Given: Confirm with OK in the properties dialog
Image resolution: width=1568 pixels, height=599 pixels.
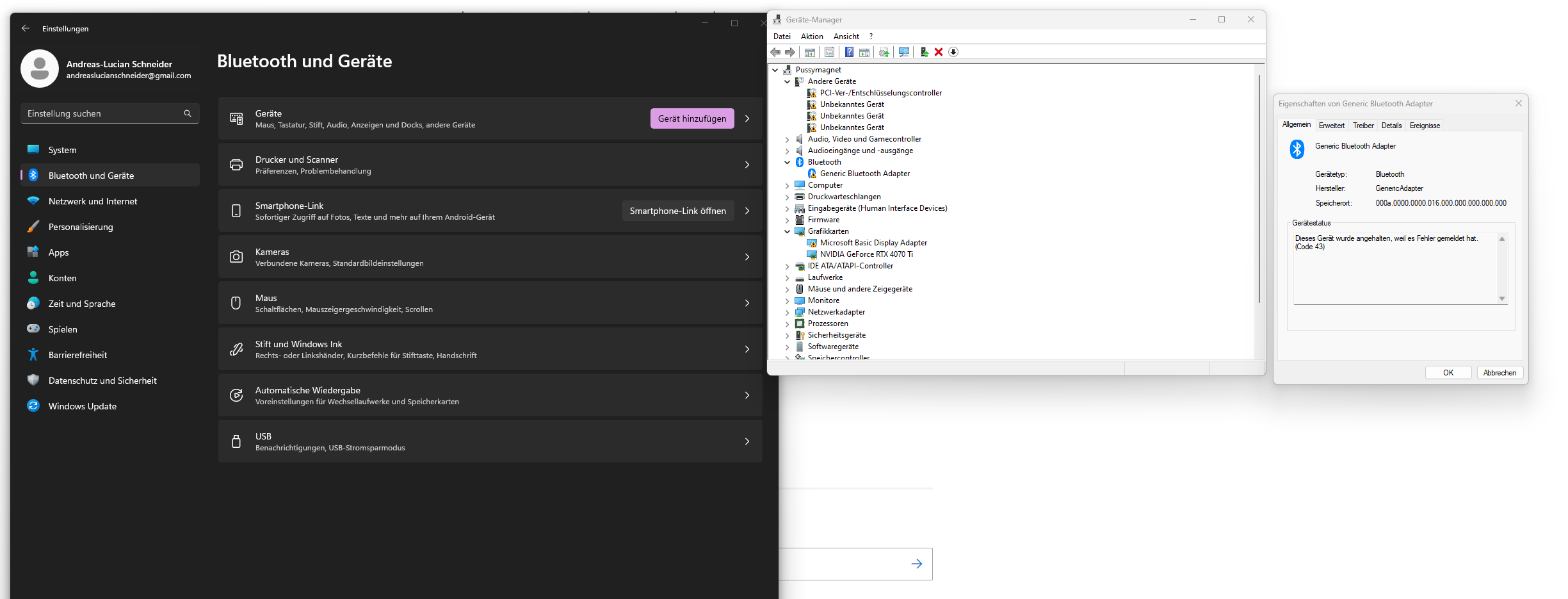Looking at the screenshot, I should tap(1448, 373).
